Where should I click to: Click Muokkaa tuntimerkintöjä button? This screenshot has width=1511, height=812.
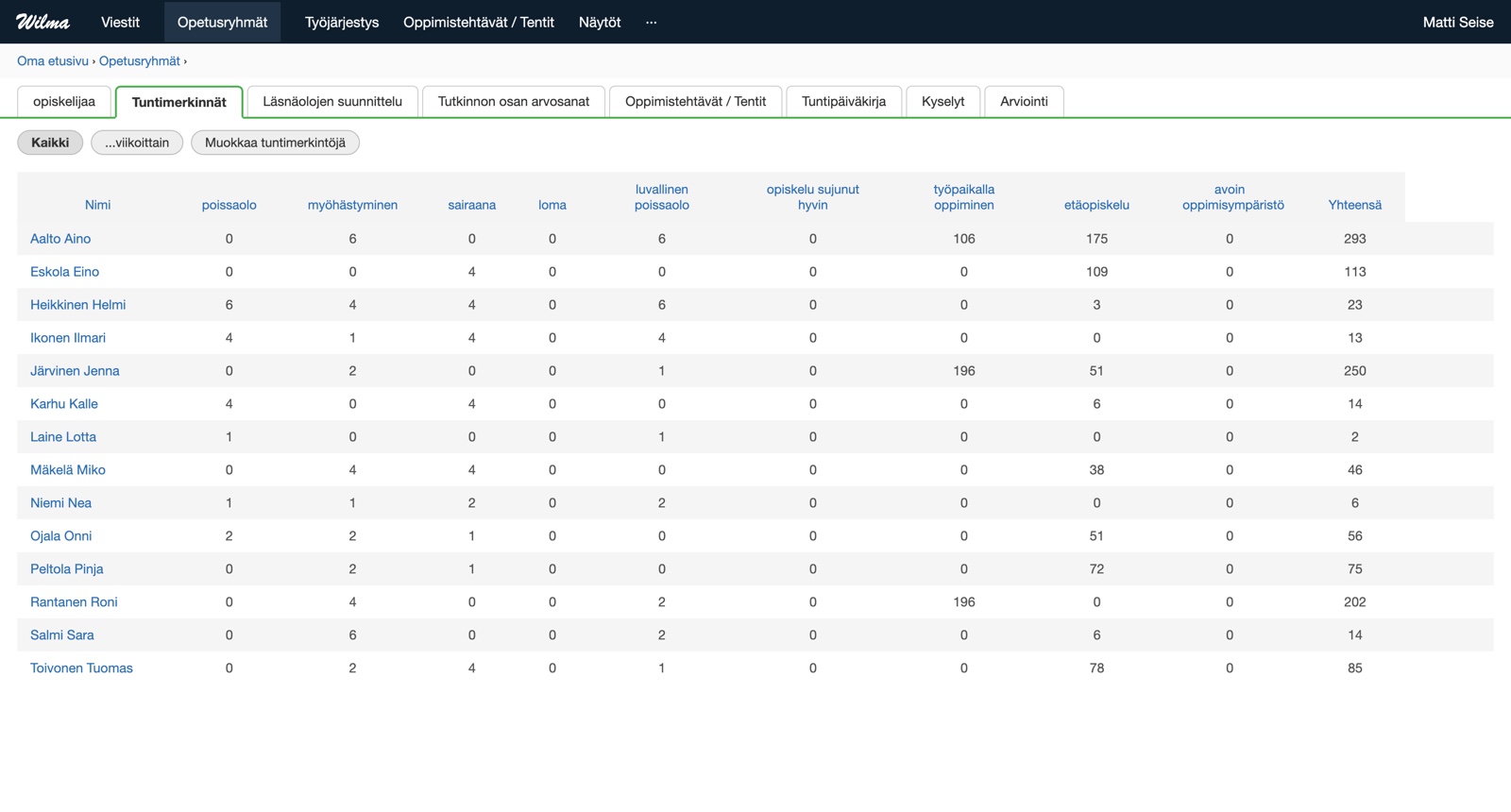coord(276,143)
